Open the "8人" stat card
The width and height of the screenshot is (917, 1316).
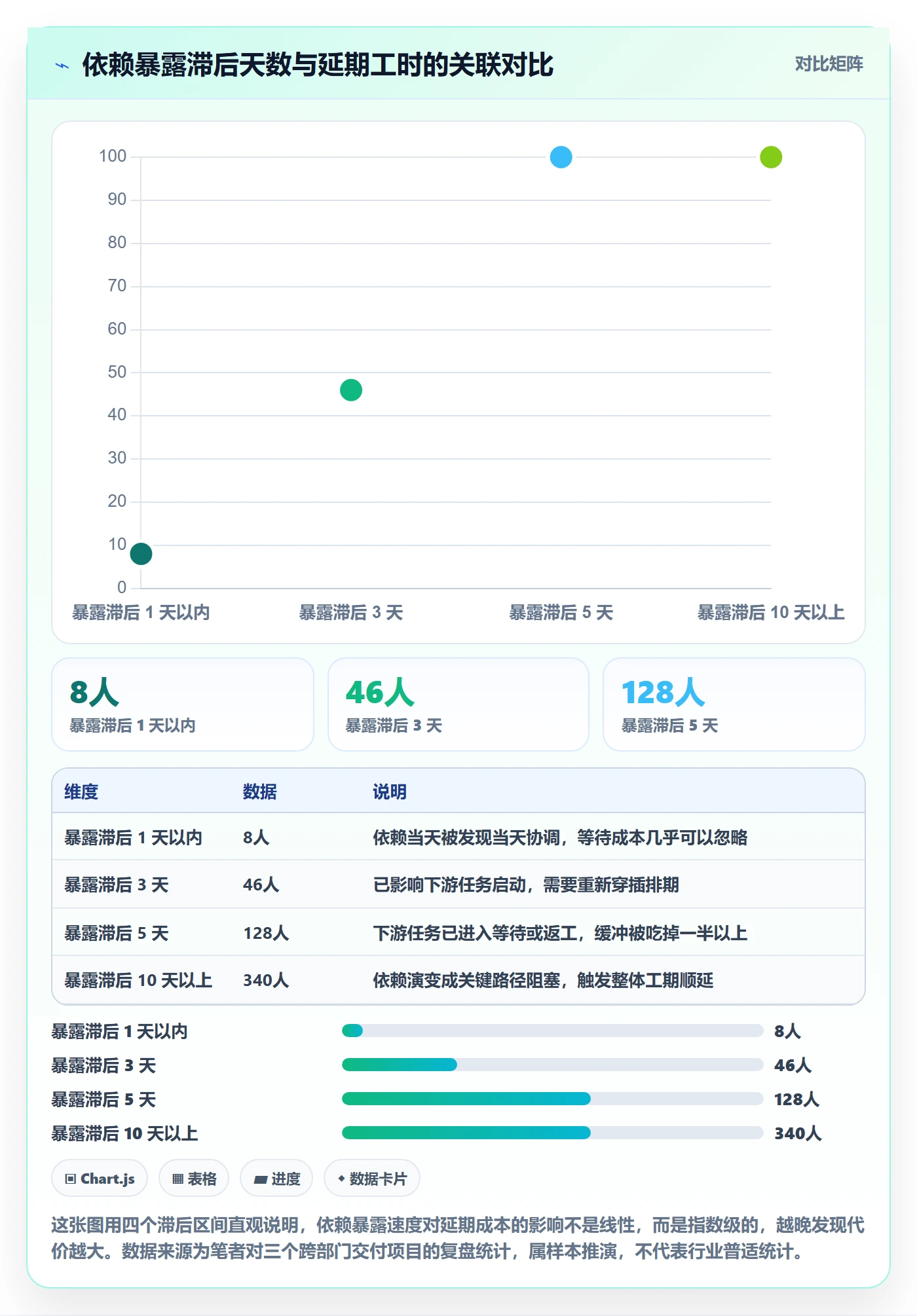183,704
